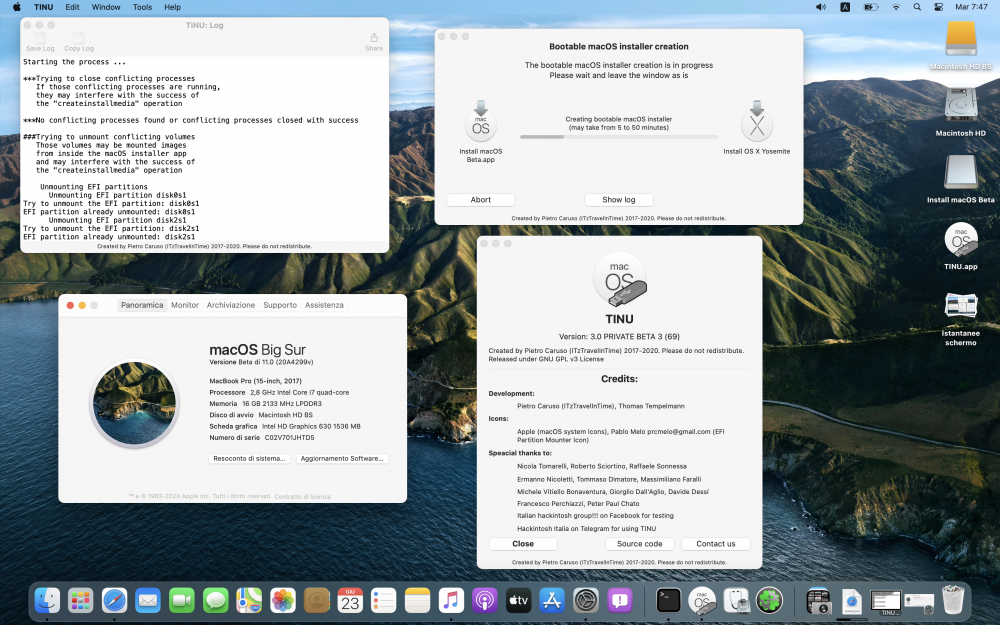Click the installer creation progress bar
The width and height of the screenshot is (1000, 625).
pyautogui.click(x=619, y=136)
